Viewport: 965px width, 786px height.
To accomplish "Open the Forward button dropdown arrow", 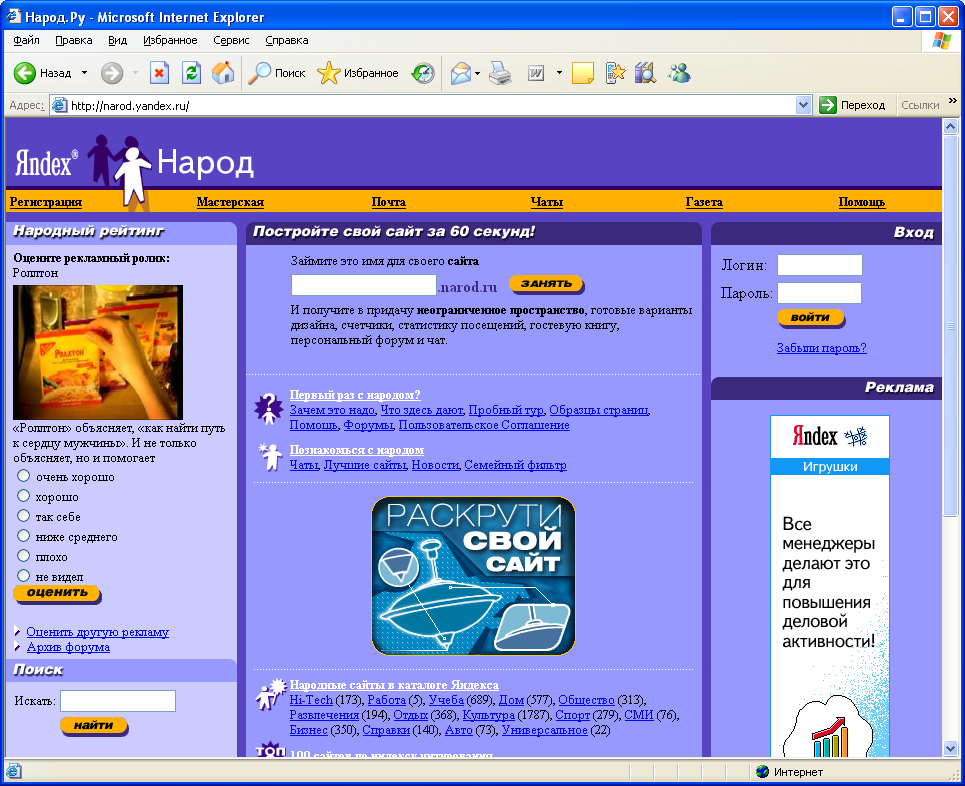I will 135,73.
